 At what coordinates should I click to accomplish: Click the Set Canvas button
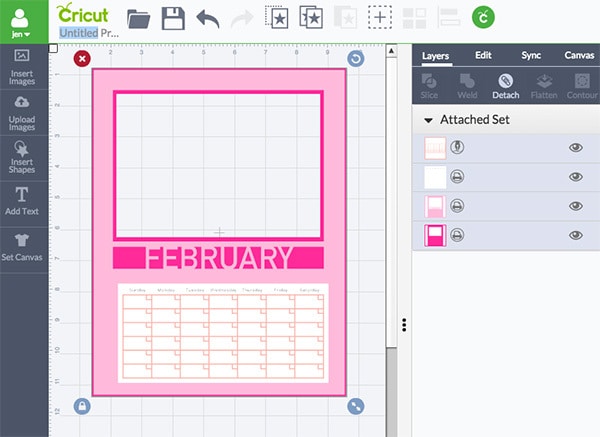(22, 246)
